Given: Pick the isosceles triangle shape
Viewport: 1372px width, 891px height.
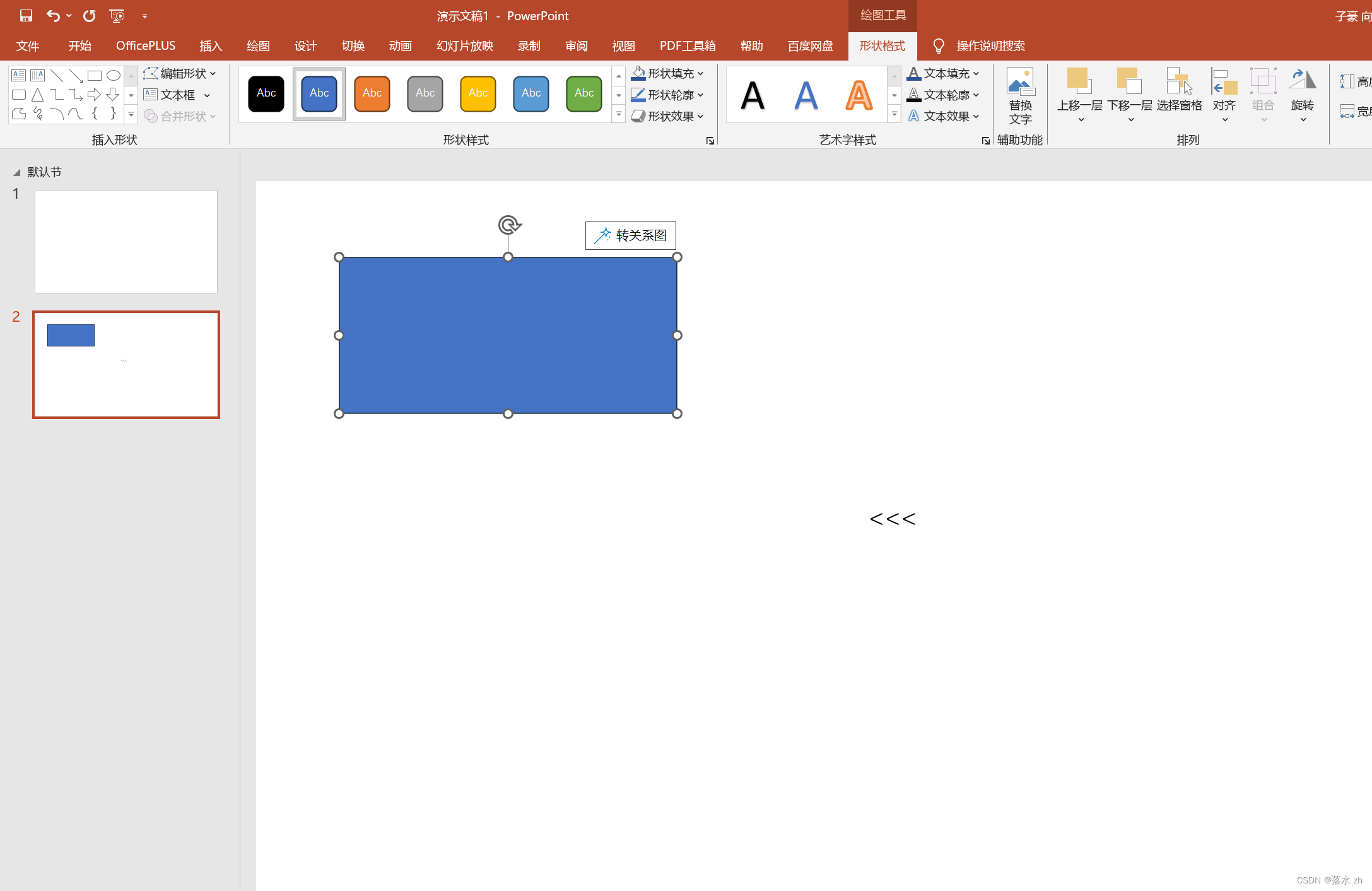Looking at the screenshot, I should pyautogui.click(x=38, y=95).
